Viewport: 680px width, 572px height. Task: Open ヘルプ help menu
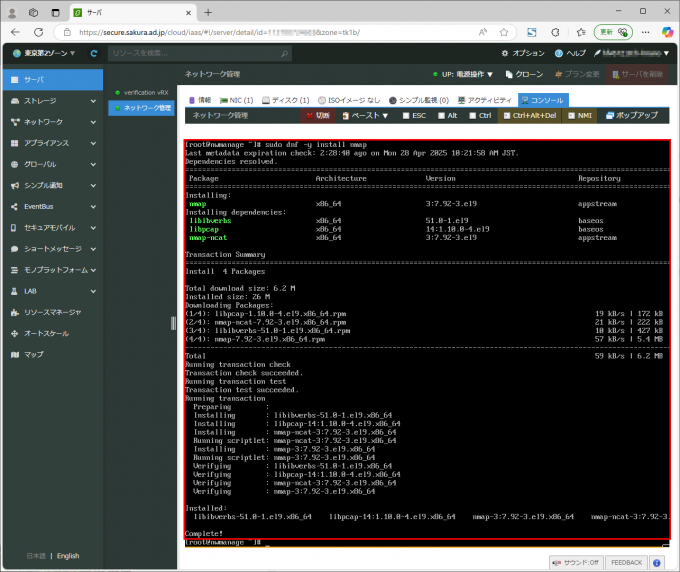point(570,53)
